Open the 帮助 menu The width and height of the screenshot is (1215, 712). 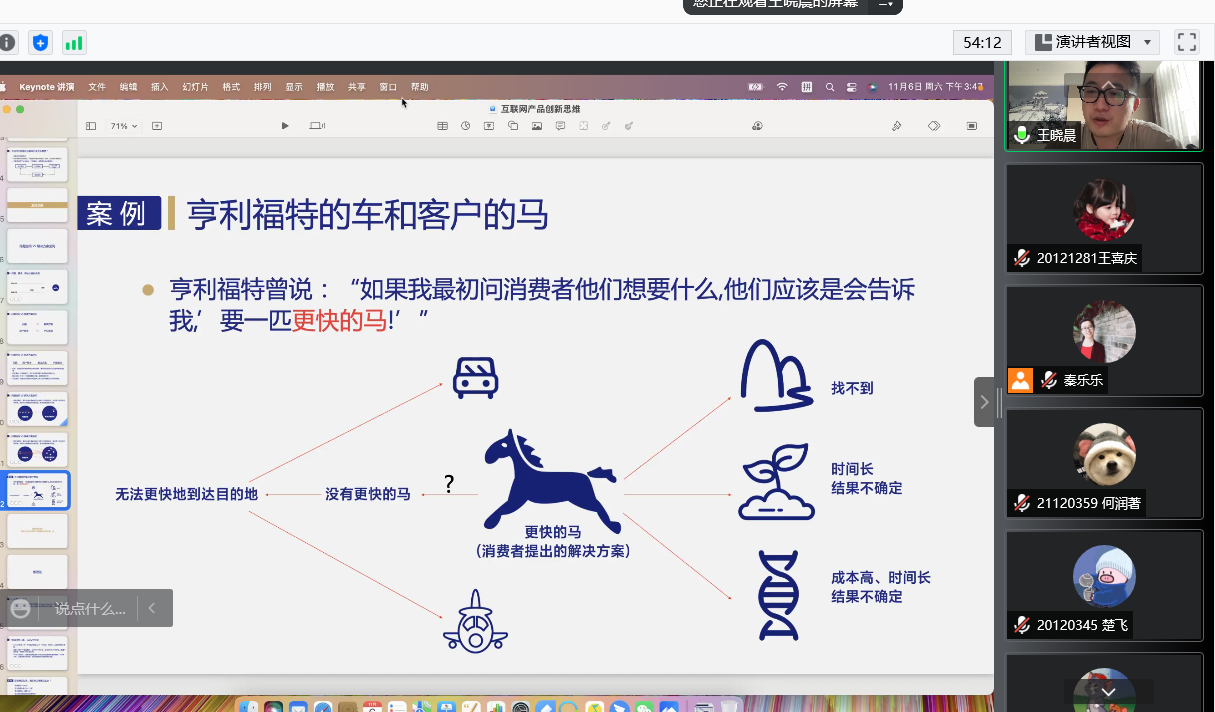420,87
